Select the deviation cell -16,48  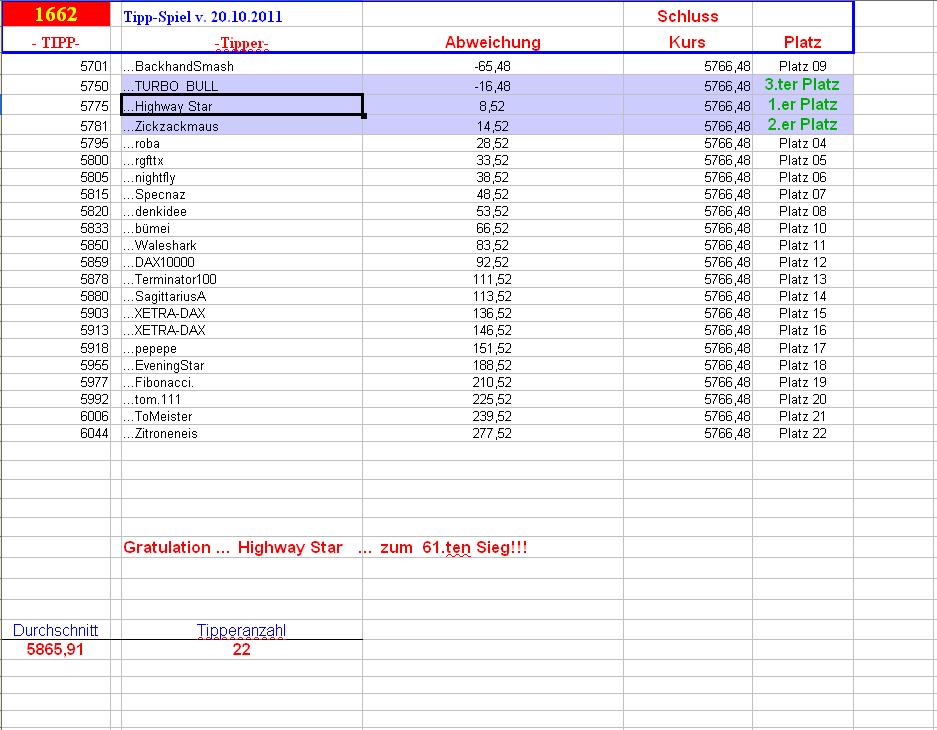point(492,86)
